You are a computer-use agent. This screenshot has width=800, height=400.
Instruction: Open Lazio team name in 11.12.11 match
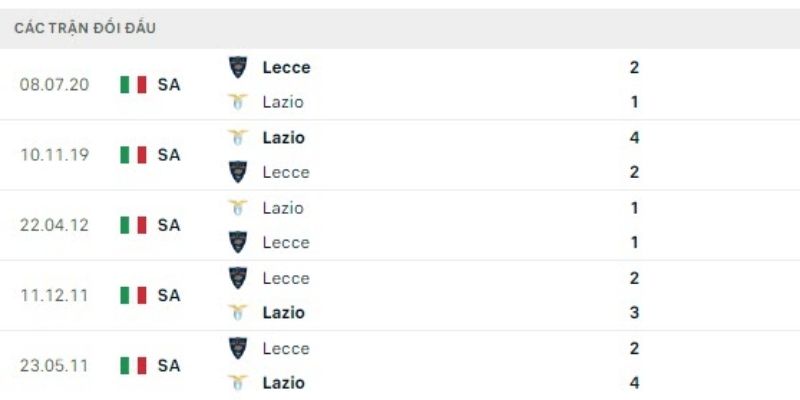[283, 312]
